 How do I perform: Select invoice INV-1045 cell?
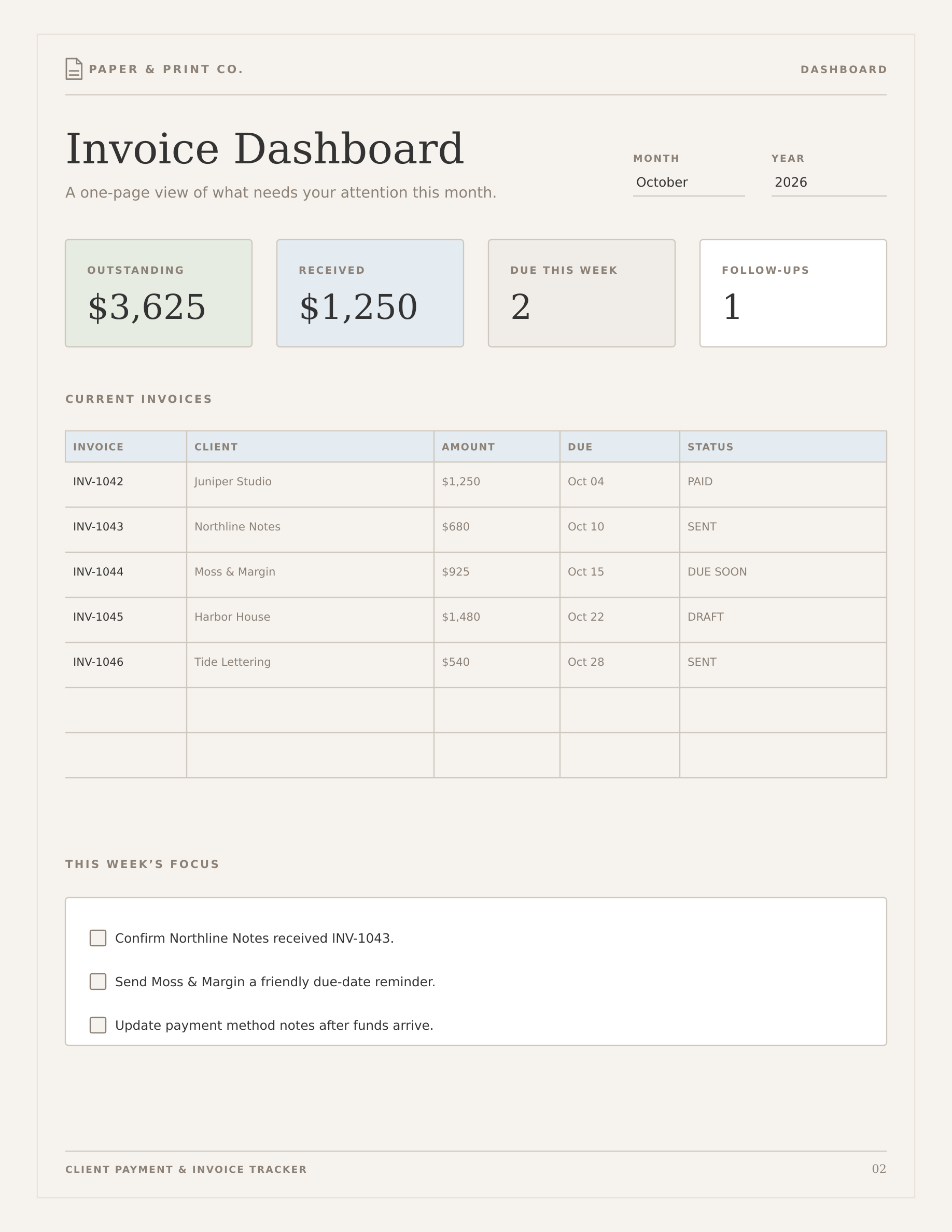[126, 620]
